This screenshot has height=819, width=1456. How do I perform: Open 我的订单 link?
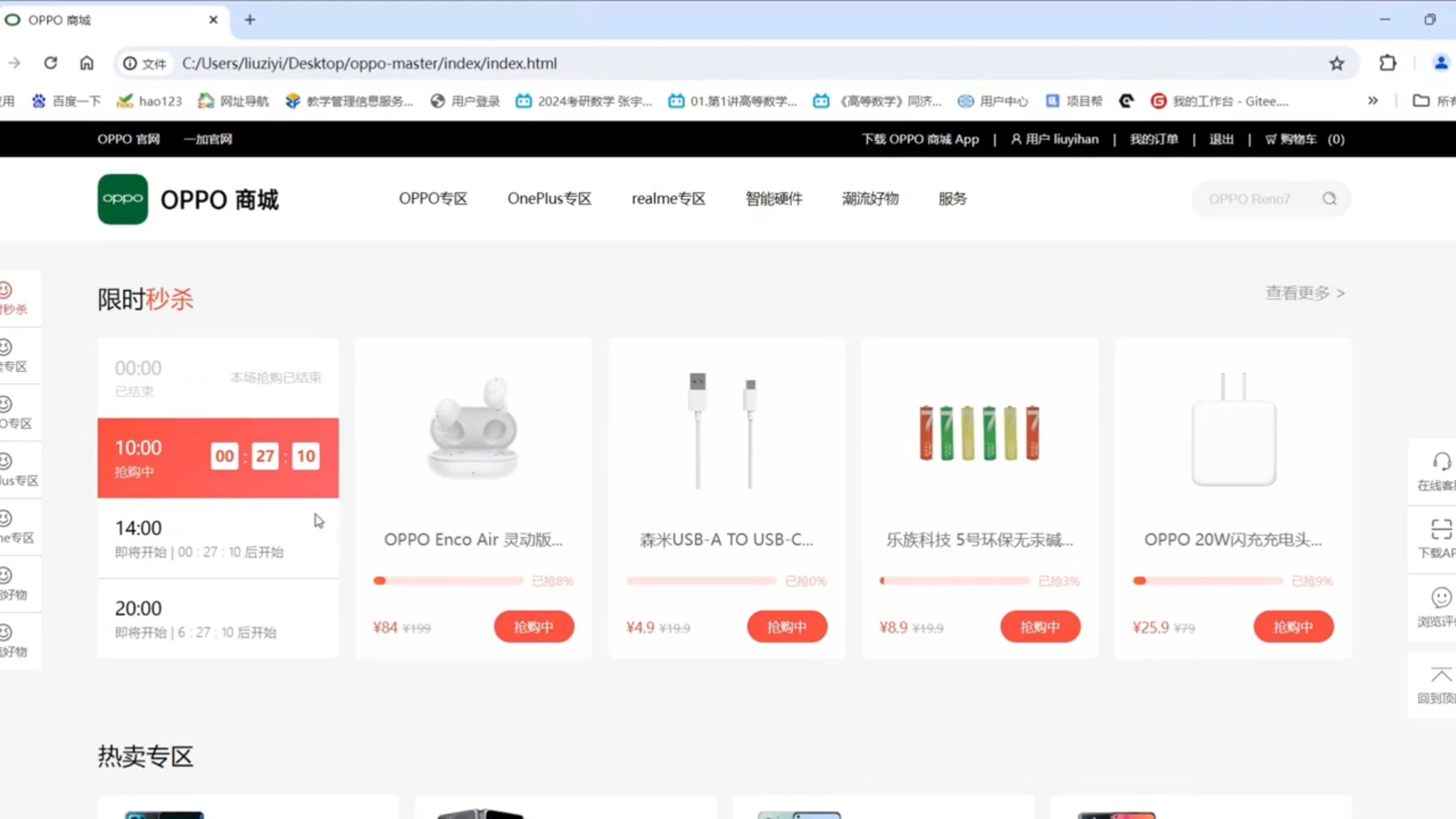[x=1154, y=139]
